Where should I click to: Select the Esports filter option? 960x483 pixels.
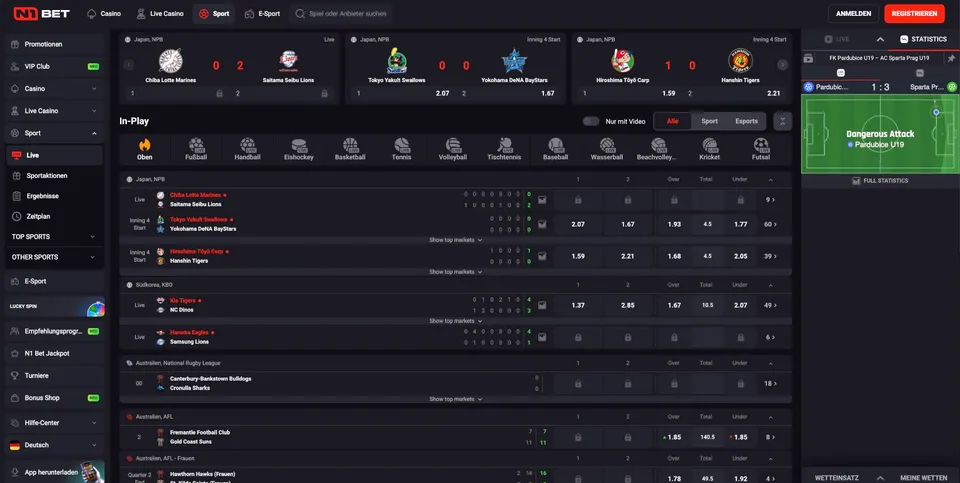(x=746, y=121)
